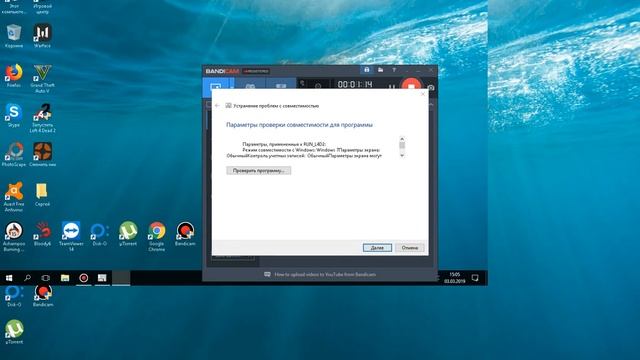The width and height of the screenshot is (640, 360).
Task: Open the Warface desktop shortcut
Action: click(42, 36)
